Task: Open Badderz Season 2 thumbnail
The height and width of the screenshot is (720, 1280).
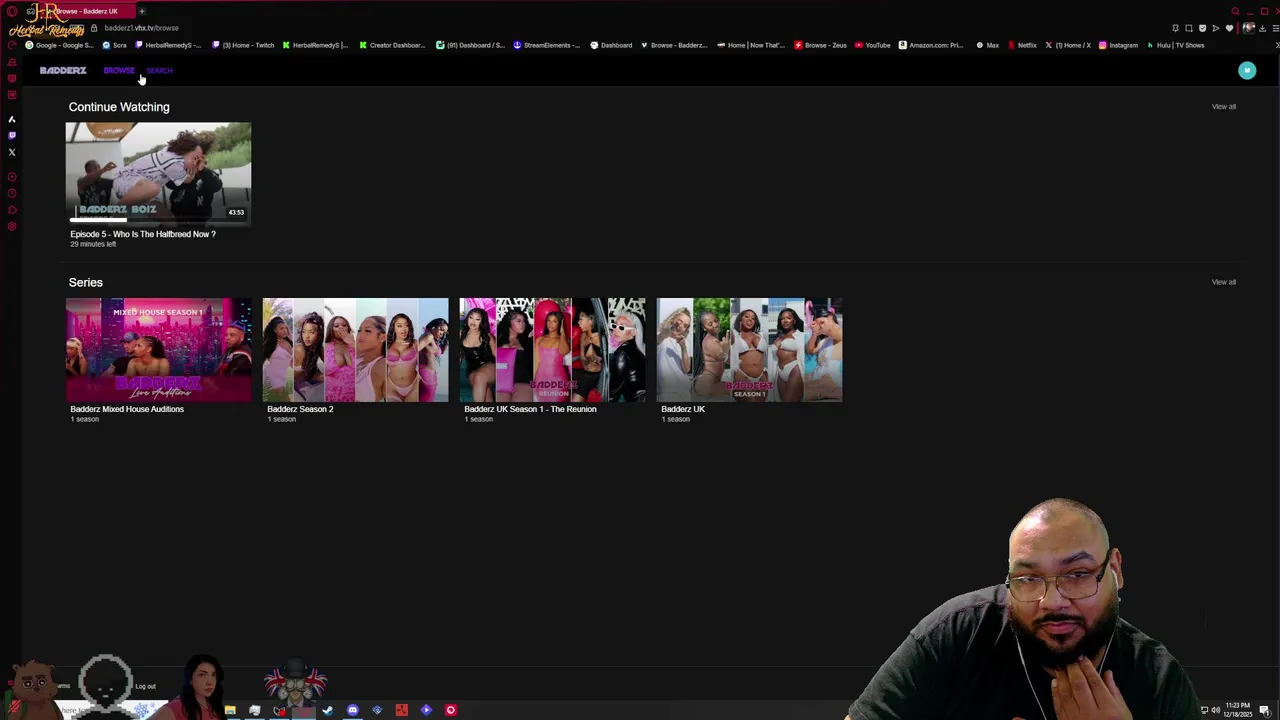Action: (355, 350)
